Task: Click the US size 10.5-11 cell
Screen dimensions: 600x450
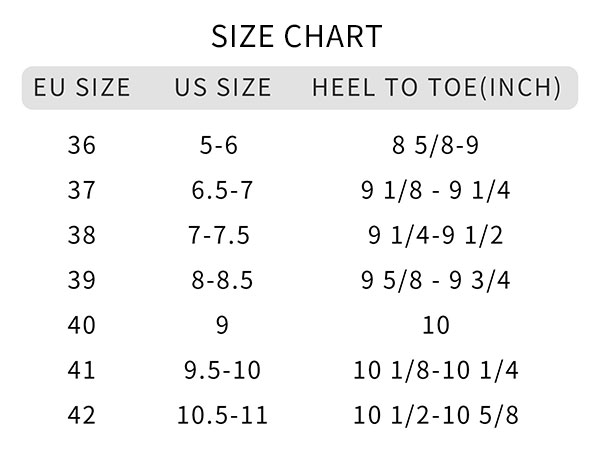Action: pyautogui.click(x=222, y=415)
